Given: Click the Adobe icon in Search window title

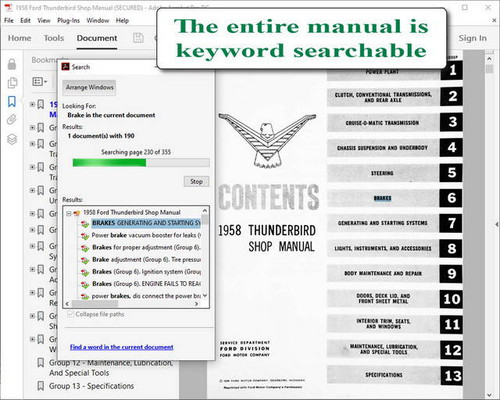Looking at the screenshot, I should [65, 67].
